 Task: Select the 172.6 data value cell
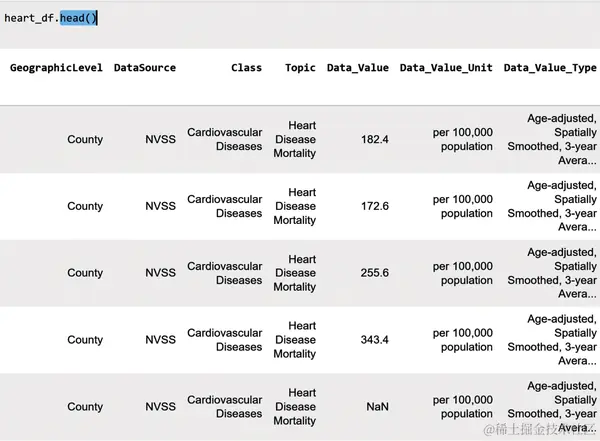click(x=375, y=206)
